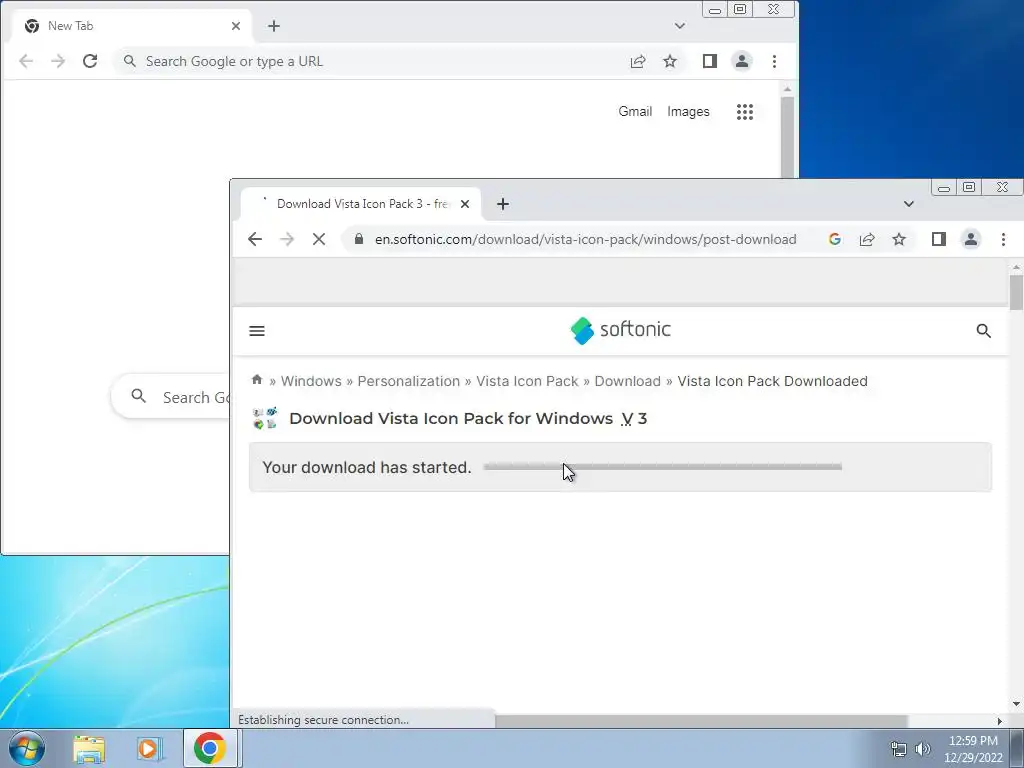Open the Personalization breadcrumb link
This screenshot has height=768, width=1024.
tap(408, 381)
